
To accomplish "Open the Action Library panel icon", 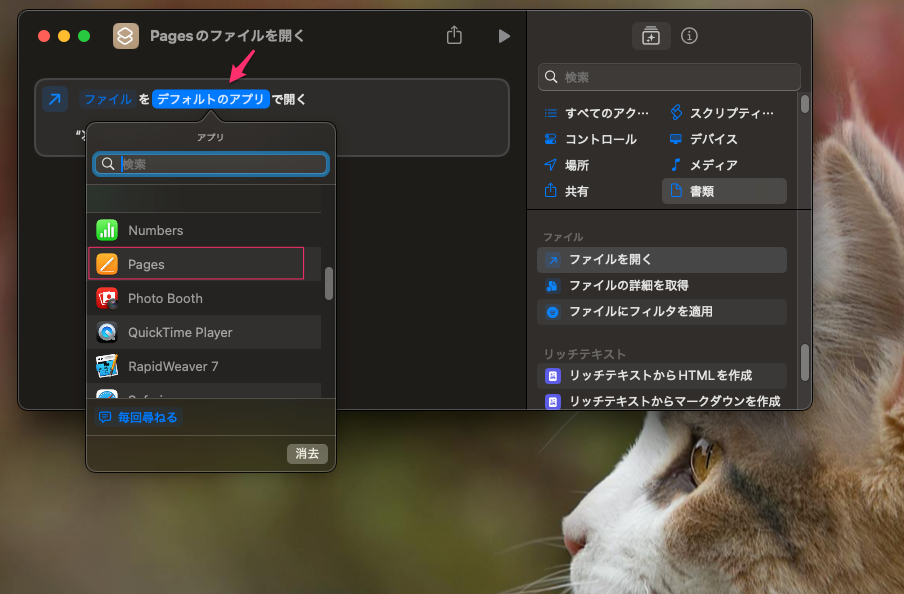I will click(x=651, y=36).
